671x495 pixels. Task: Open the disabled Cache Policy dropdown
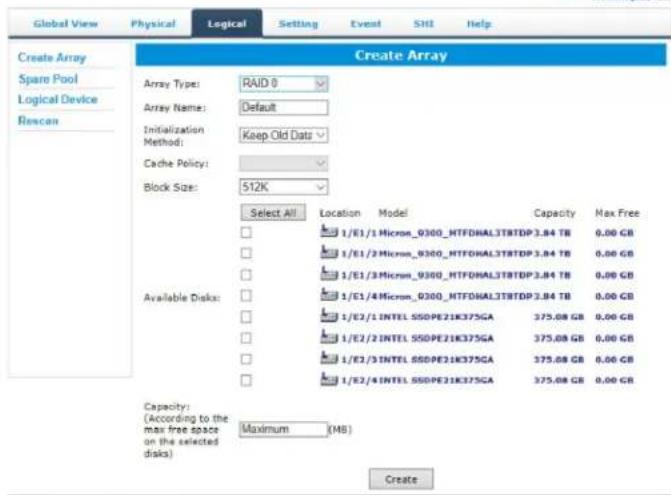284,163
